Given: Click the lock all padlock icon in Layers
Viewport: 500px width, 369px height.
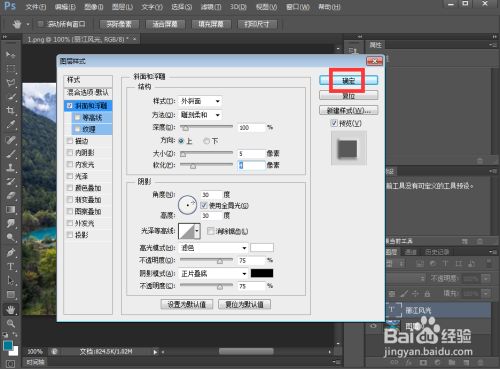Looking at the screenshot, I should pyautogui.click(x=427, y=294).
